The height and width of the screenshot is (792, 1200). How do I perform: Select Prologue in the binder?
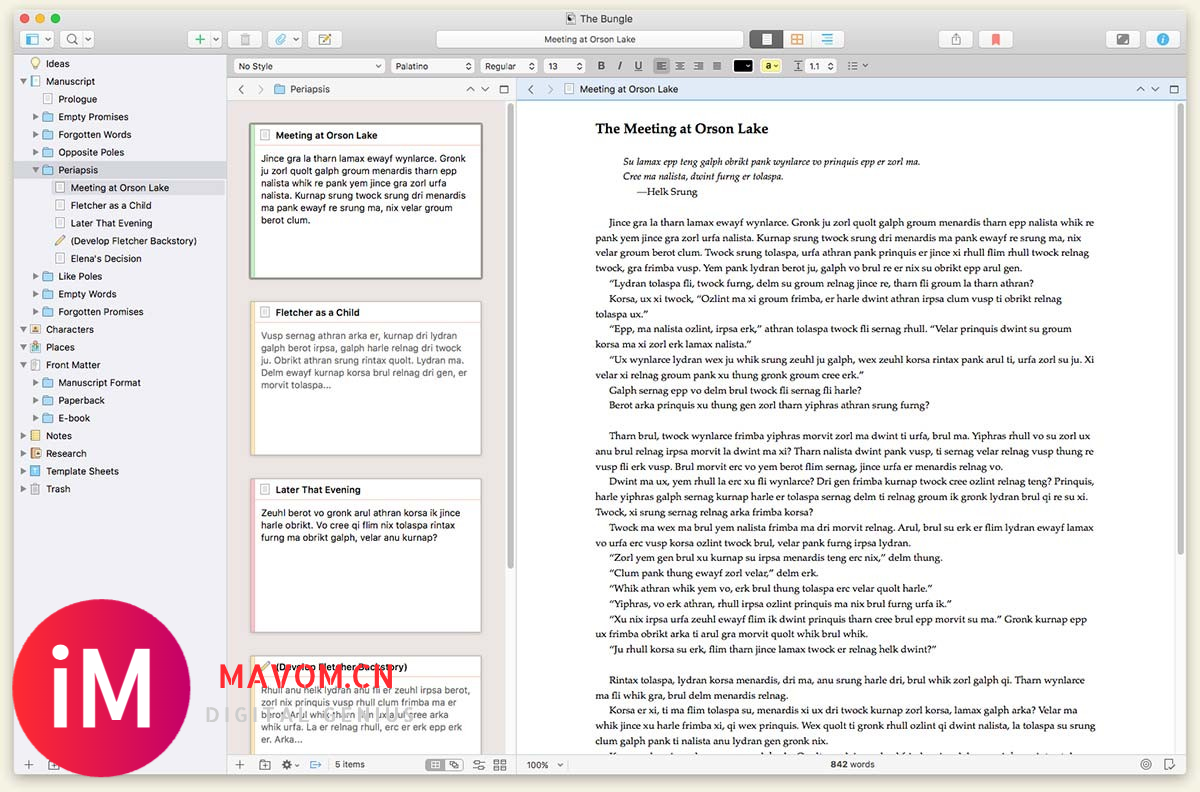pyautogui.click(x=78, y=99)
